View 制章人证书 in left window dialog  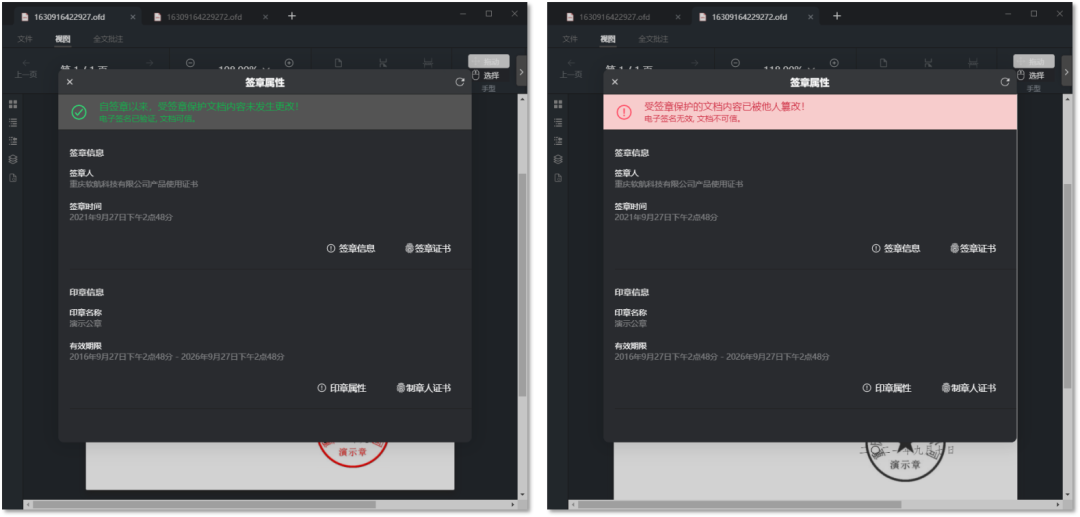point(424,388)
